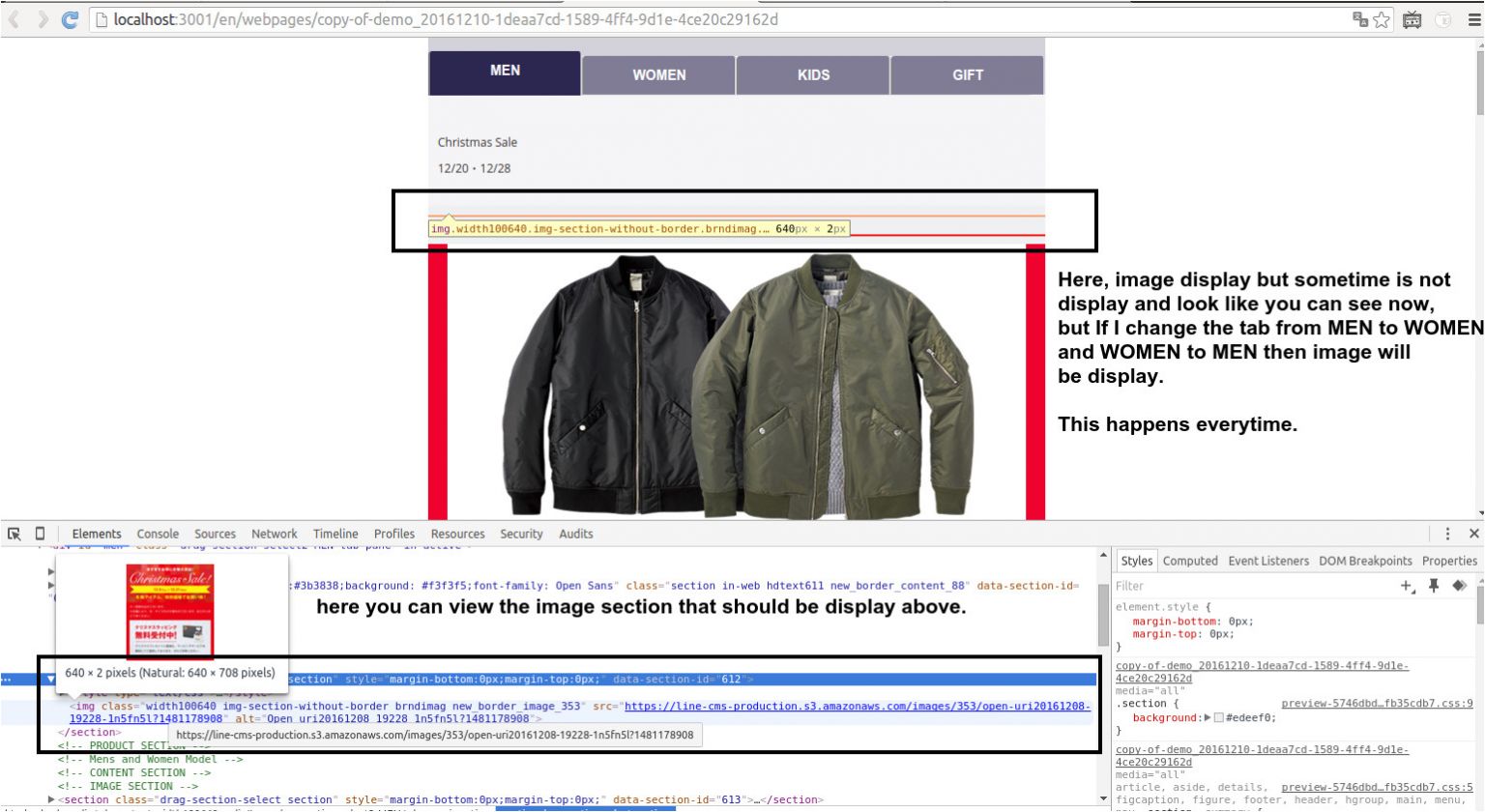Select the inspect element tool
The height and width of the screenshot is (812, 1485).
15,534
